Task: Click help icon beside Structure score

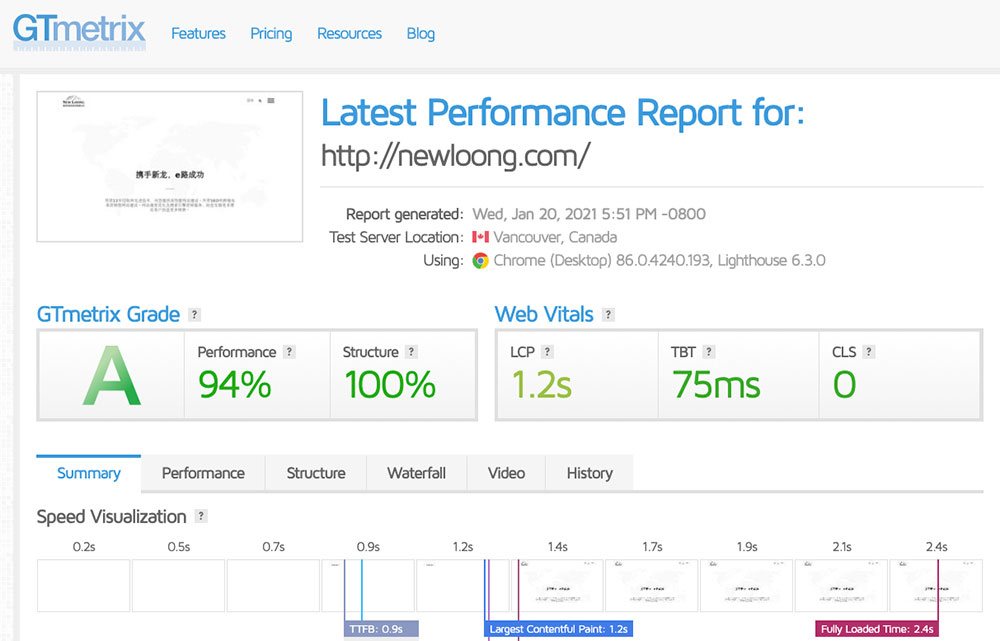Action: tap(411, 352)
